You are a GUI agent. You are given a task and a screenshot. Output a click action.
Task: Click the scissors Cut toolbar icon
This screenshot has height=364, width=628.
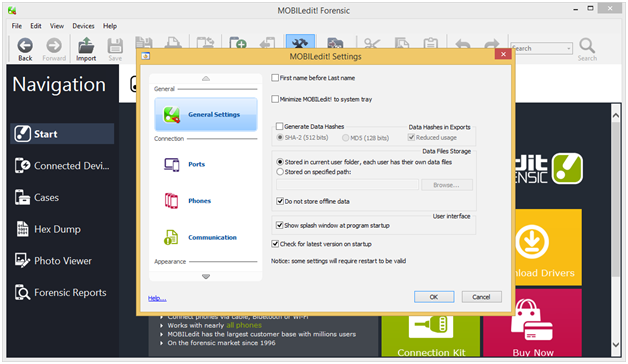click(x=372, y=43)
